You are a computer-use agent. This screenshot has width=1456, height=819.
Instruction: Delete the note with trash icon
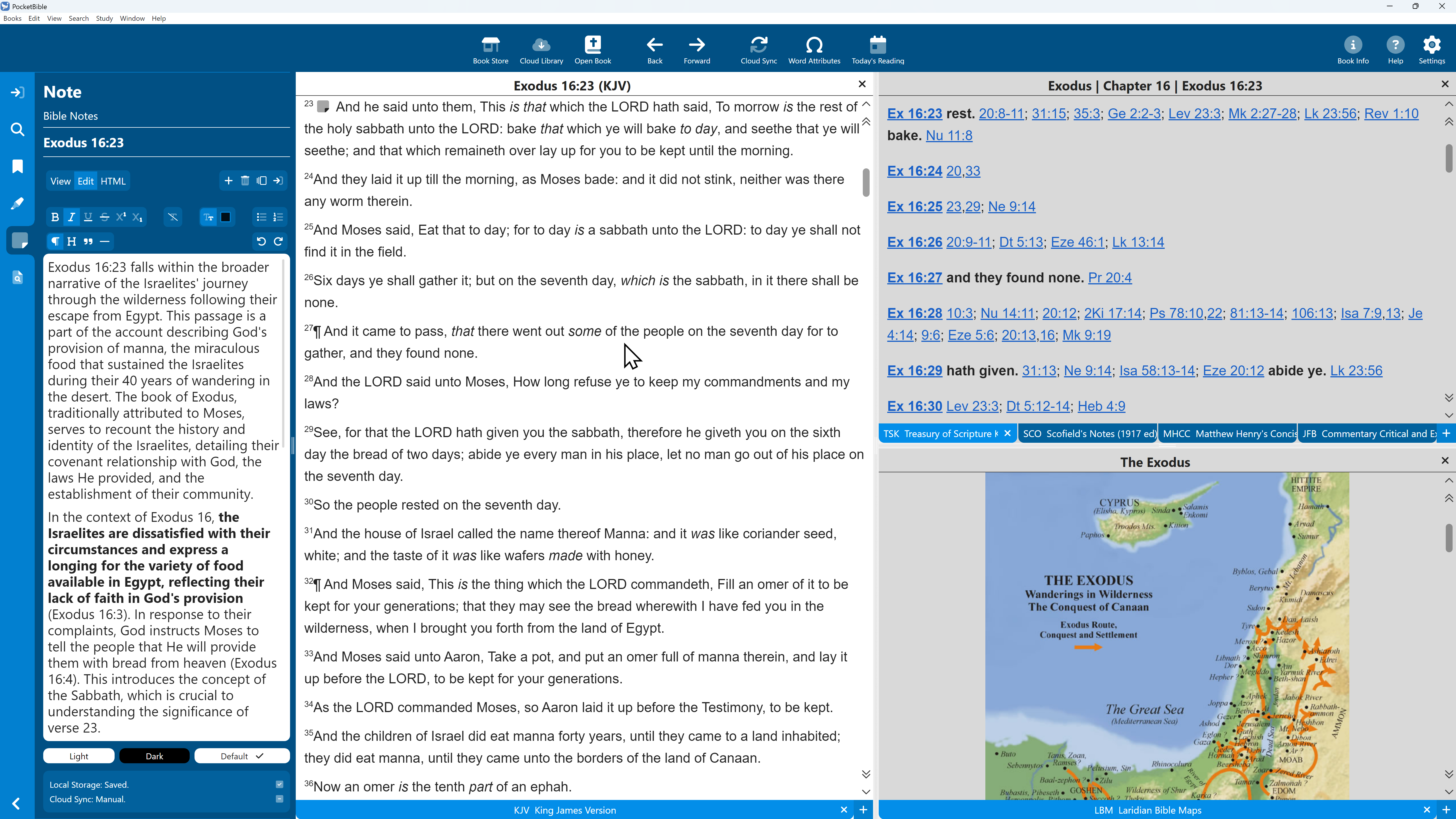[x=245, y=181]
